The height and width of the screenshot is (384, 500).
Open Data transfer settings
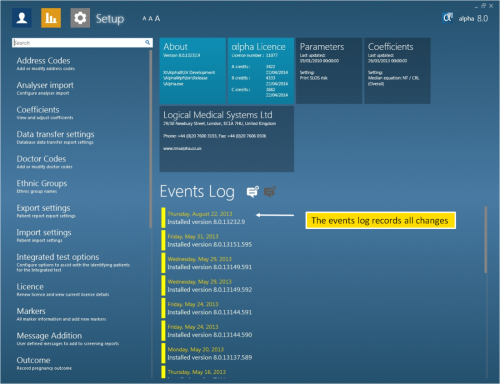[55, 137]
